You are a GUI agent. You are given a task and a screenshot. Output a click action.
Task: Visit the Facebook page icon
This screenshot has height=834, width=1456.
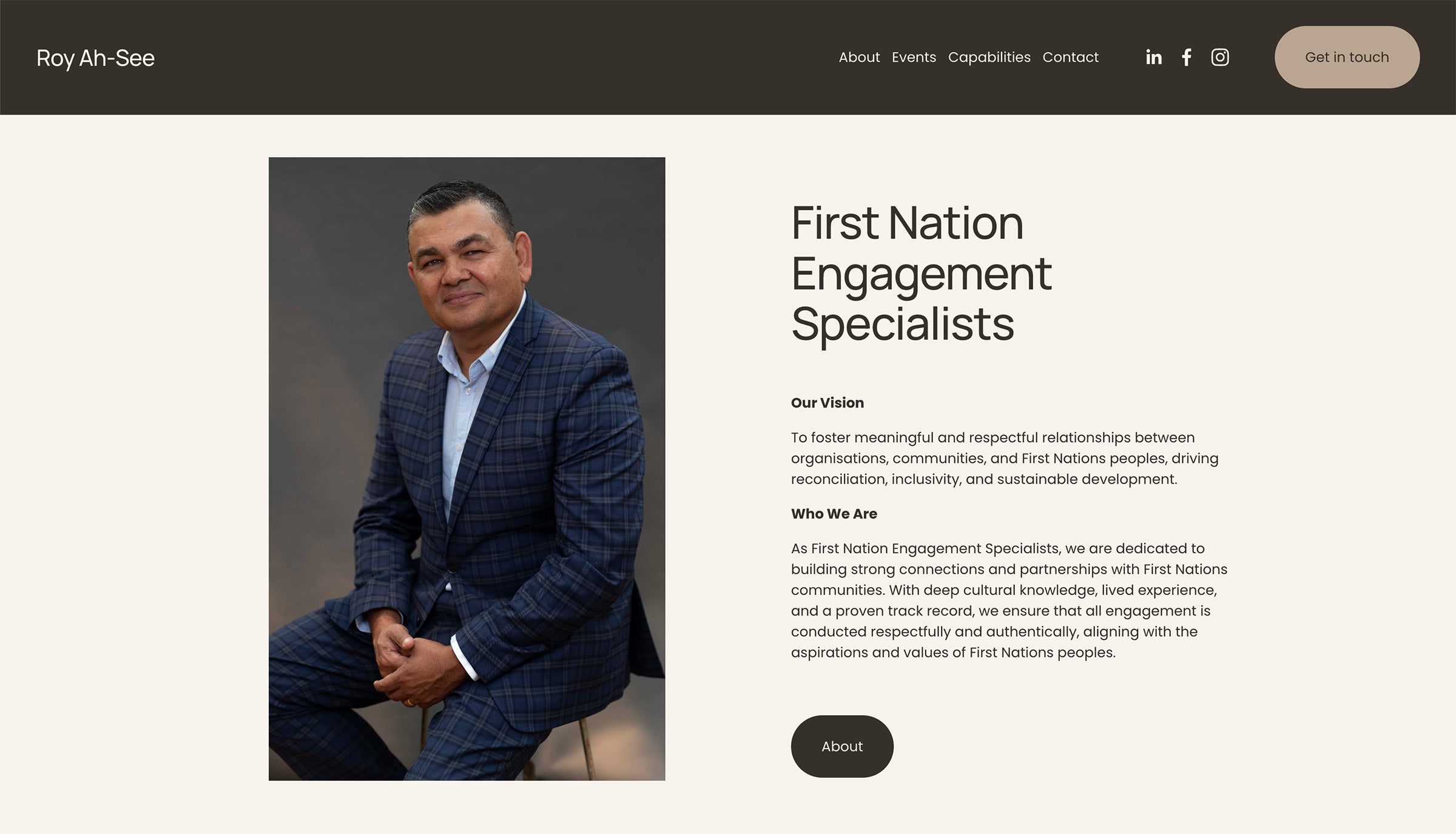(x=1187, y=57)
